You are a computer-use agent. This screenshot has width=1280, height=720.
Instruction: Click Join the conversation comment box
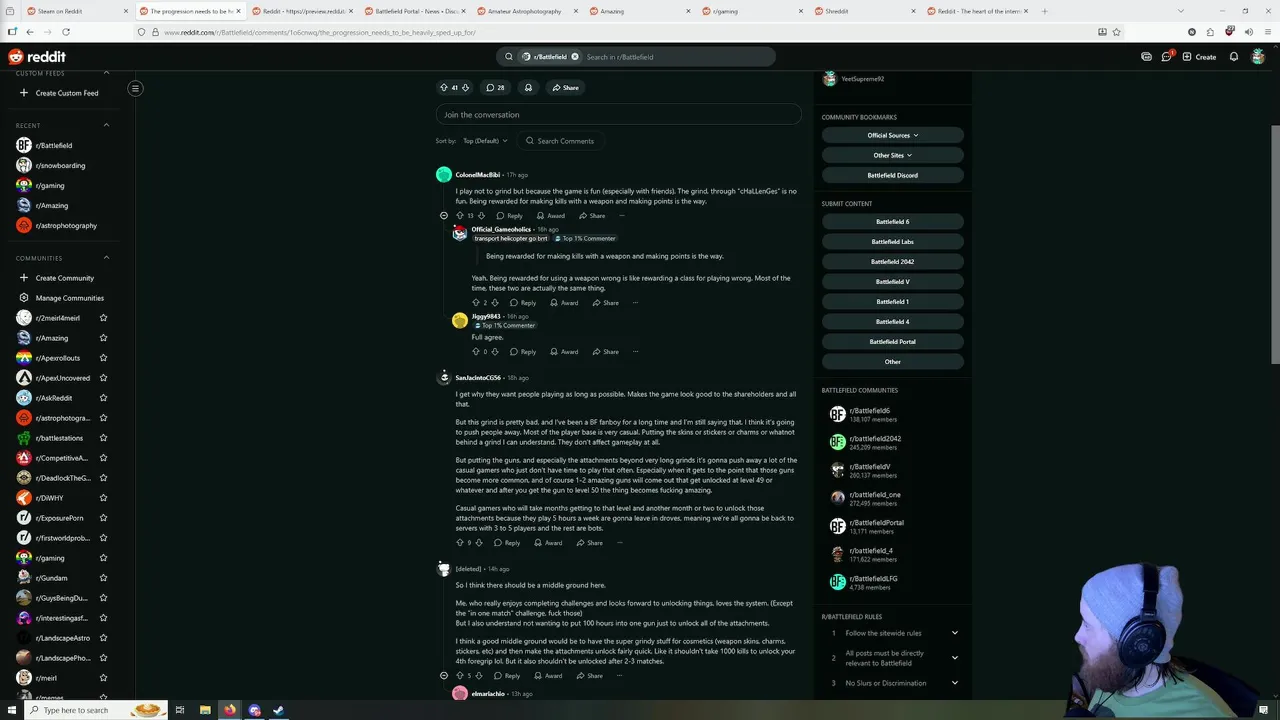[618, 115]
